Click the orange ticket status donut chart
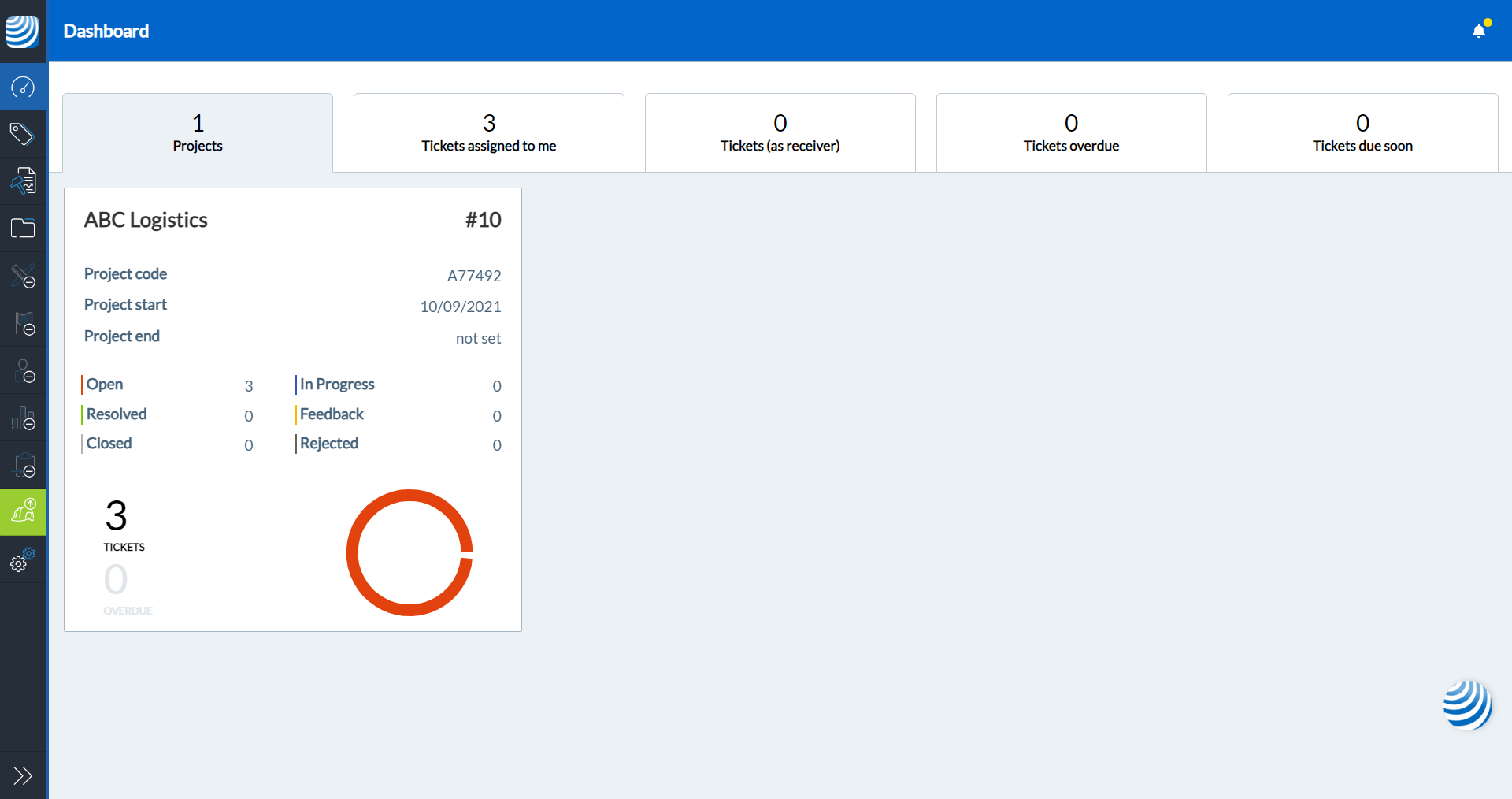This screenshot has height=799, width=1512. 409,552
